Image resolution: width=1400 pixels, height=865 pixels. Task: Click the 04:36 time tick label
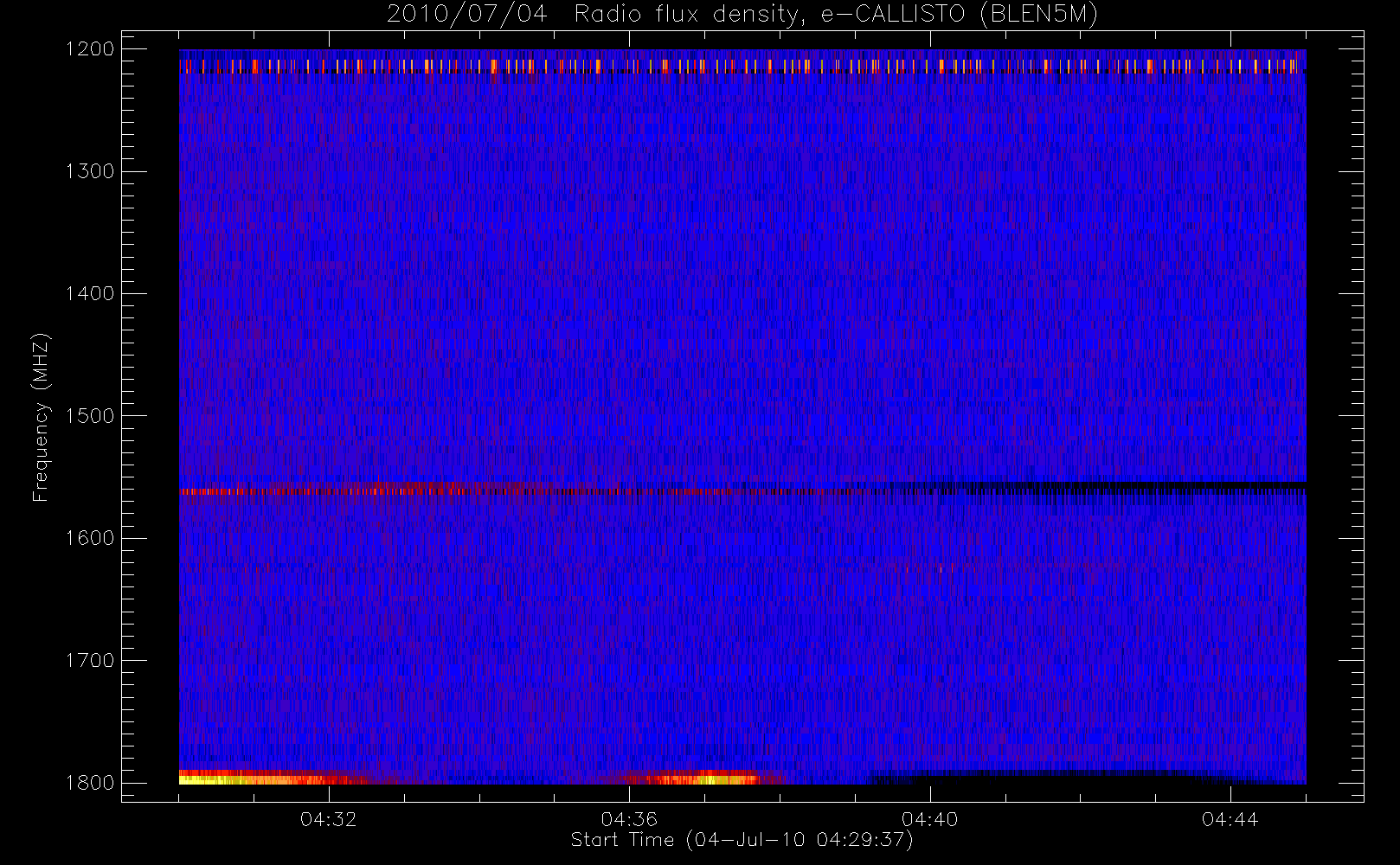click(629, 819)
